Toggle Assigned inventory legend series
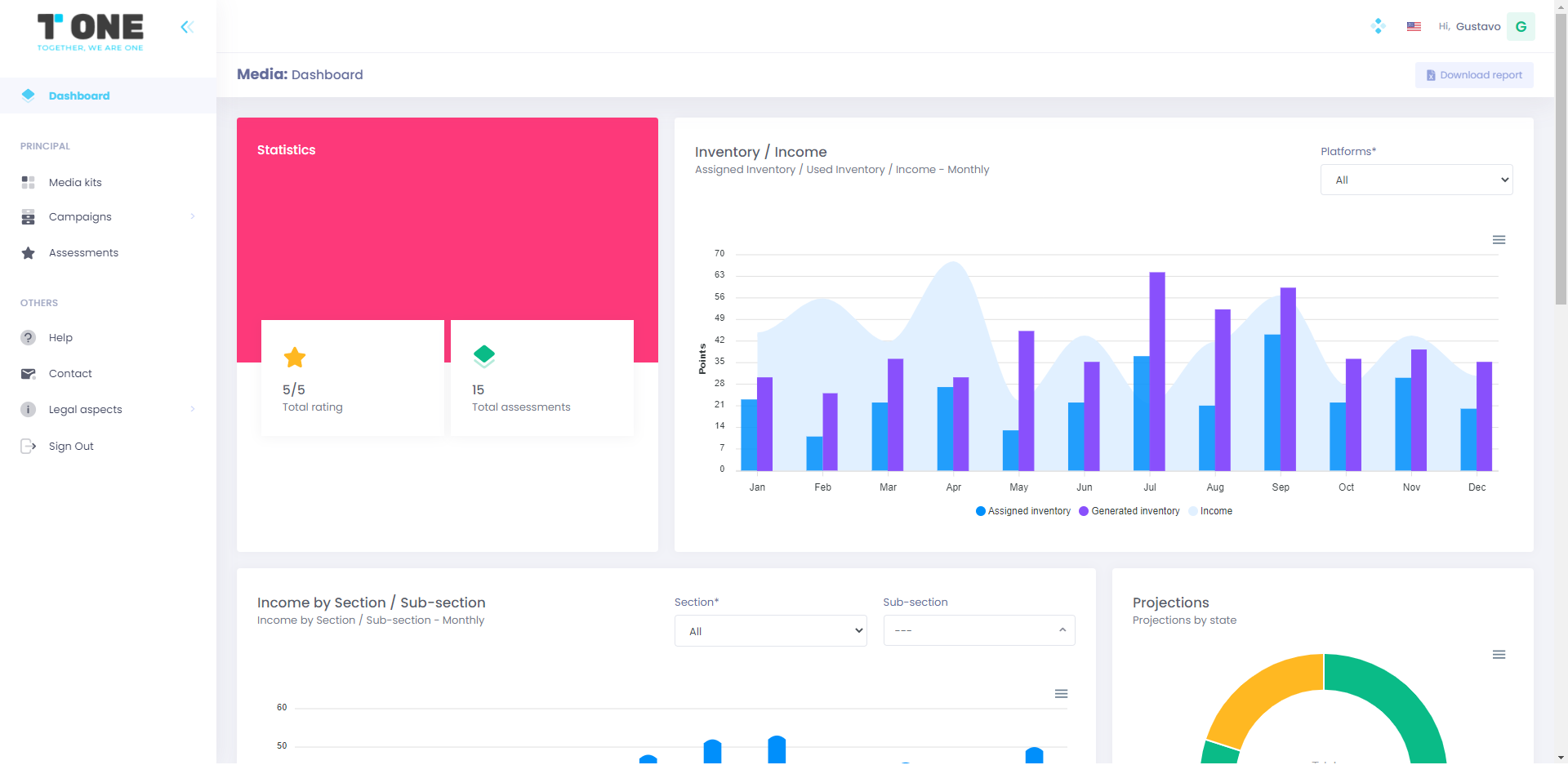 [1023, 511]
